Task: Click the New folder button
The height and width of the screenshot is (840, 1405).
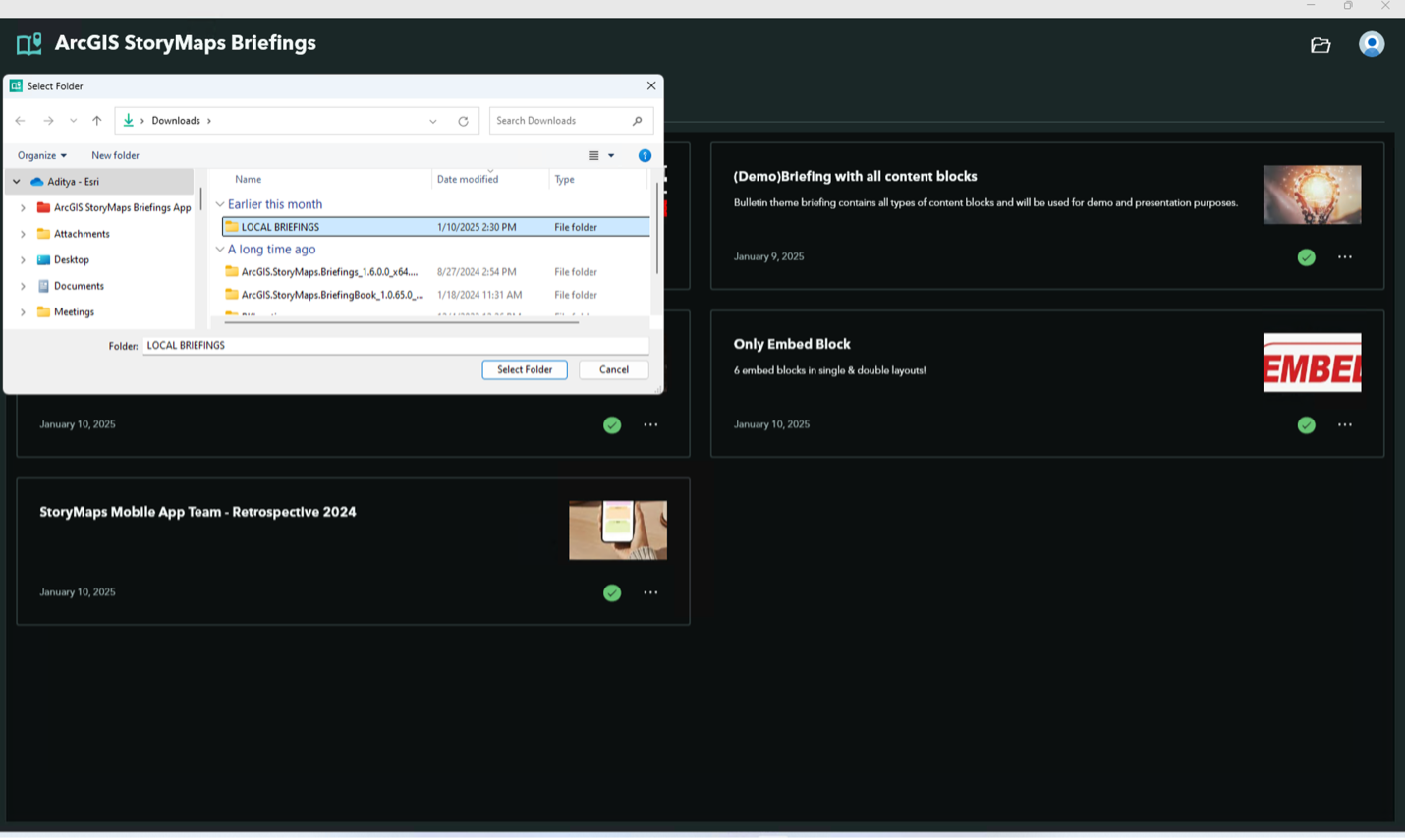Action: pyautogui.click(x=115, y=155)
